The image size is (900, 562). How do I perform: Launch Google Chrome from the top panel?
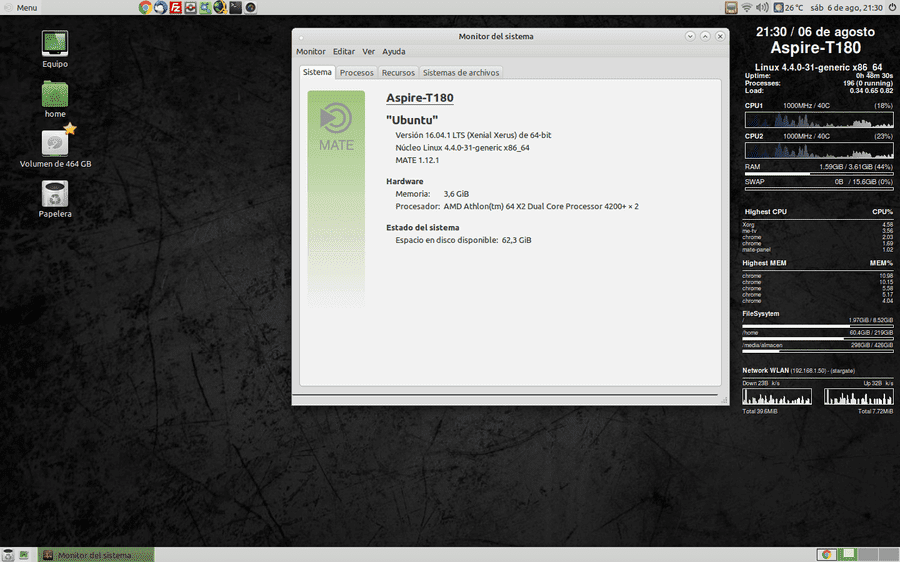click(x=145, y=7)
